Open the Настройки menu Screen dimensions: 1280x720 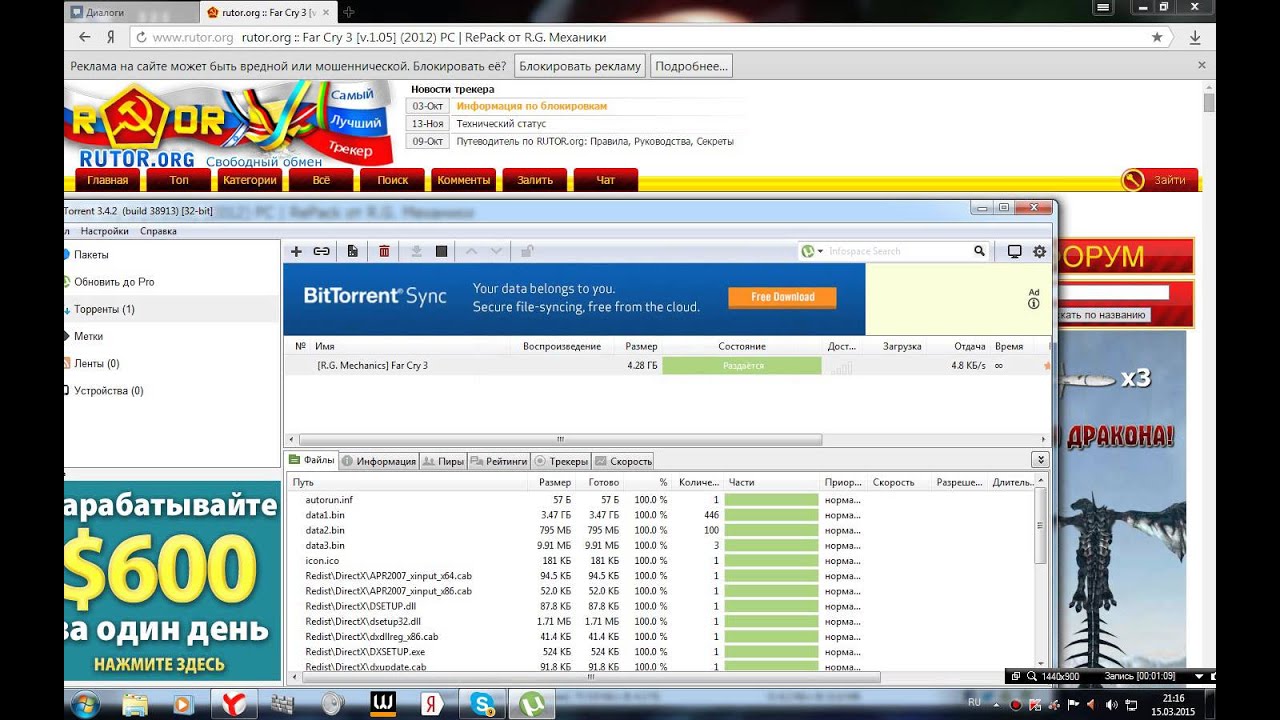[x=105, y=231]
